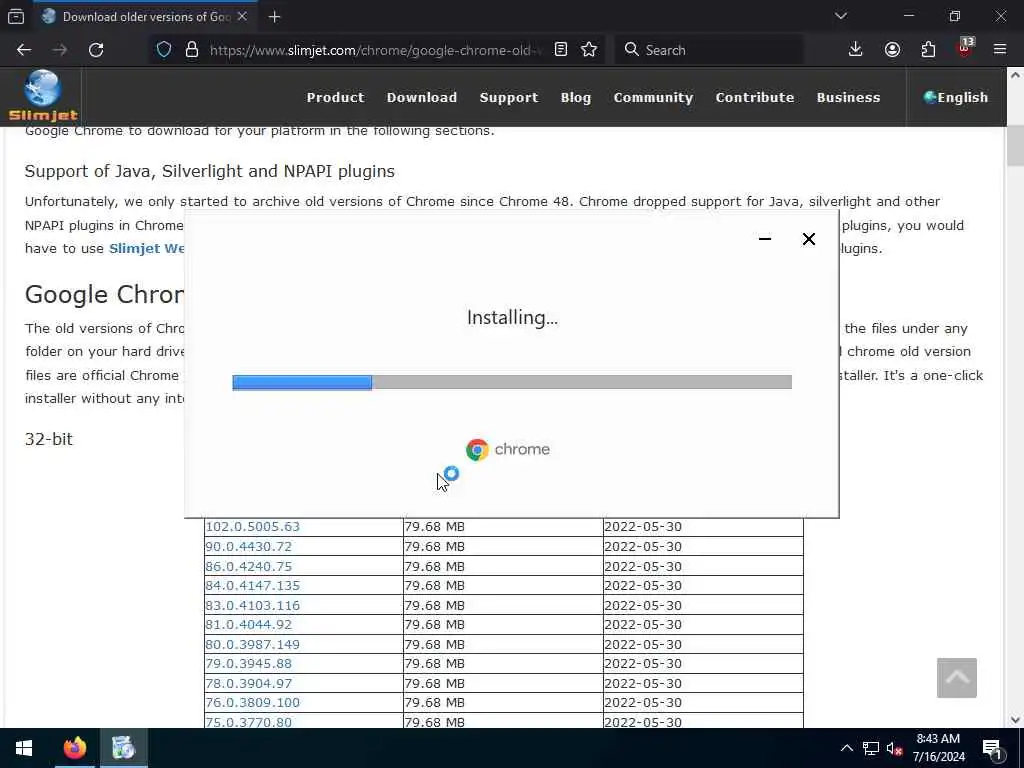Open the Contribute menu
Image resolution: width=1024 pixels, height=768 pixels.
(755, 97)
